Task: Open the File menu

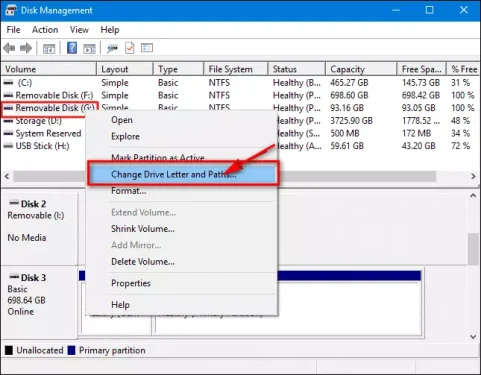Action: pos(13,30)
